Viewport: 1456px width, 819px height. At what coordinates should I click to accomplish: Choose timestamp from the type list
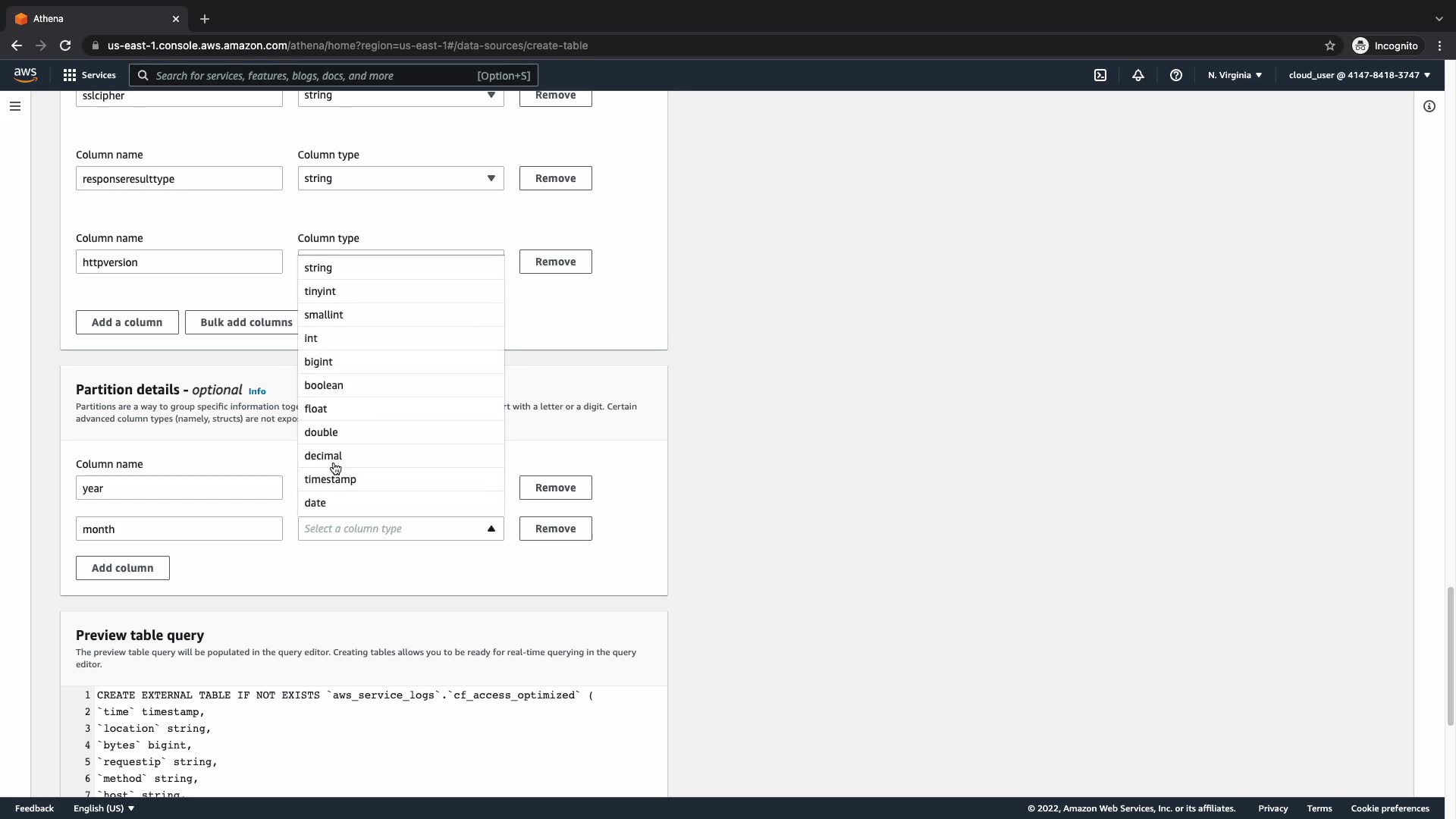click(x=331, y=479)
